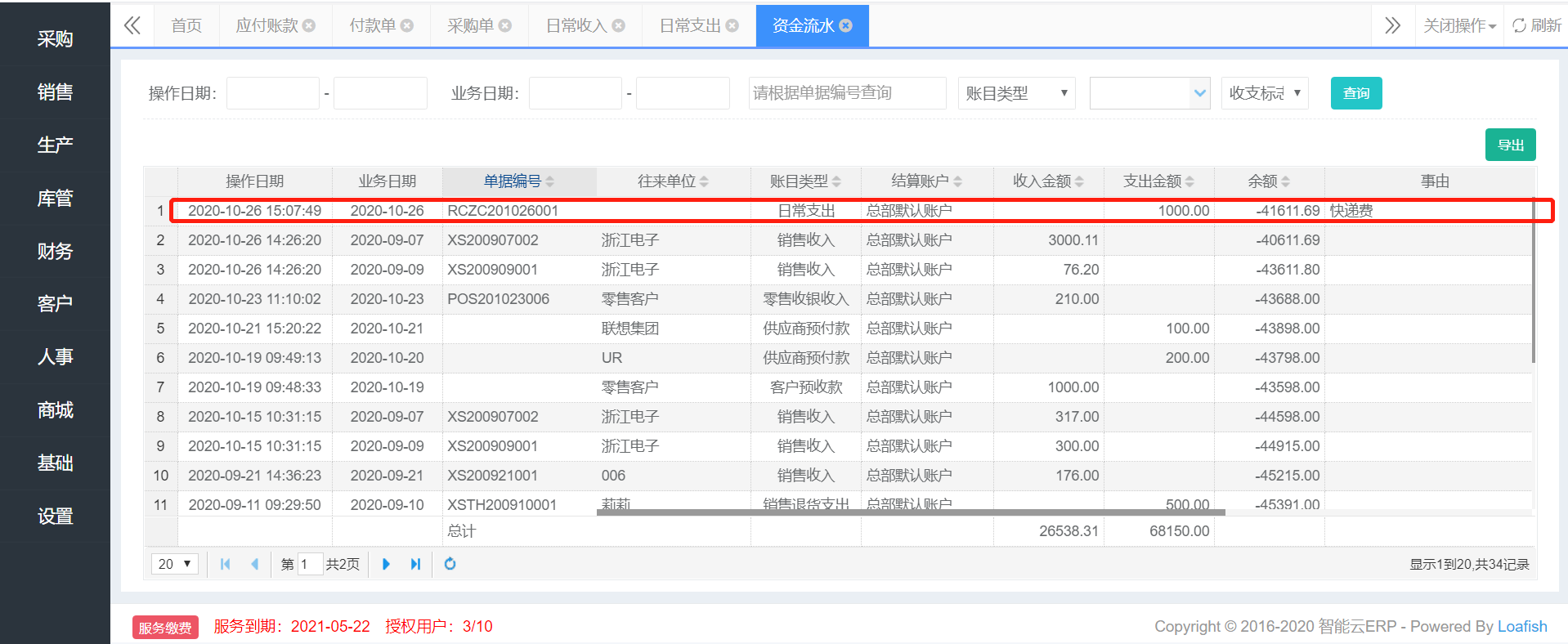The width and height of the screenshot is (1568, 644).
Task: Click 联想集团 cell in row 5
Action: click(x=674, y=329)
